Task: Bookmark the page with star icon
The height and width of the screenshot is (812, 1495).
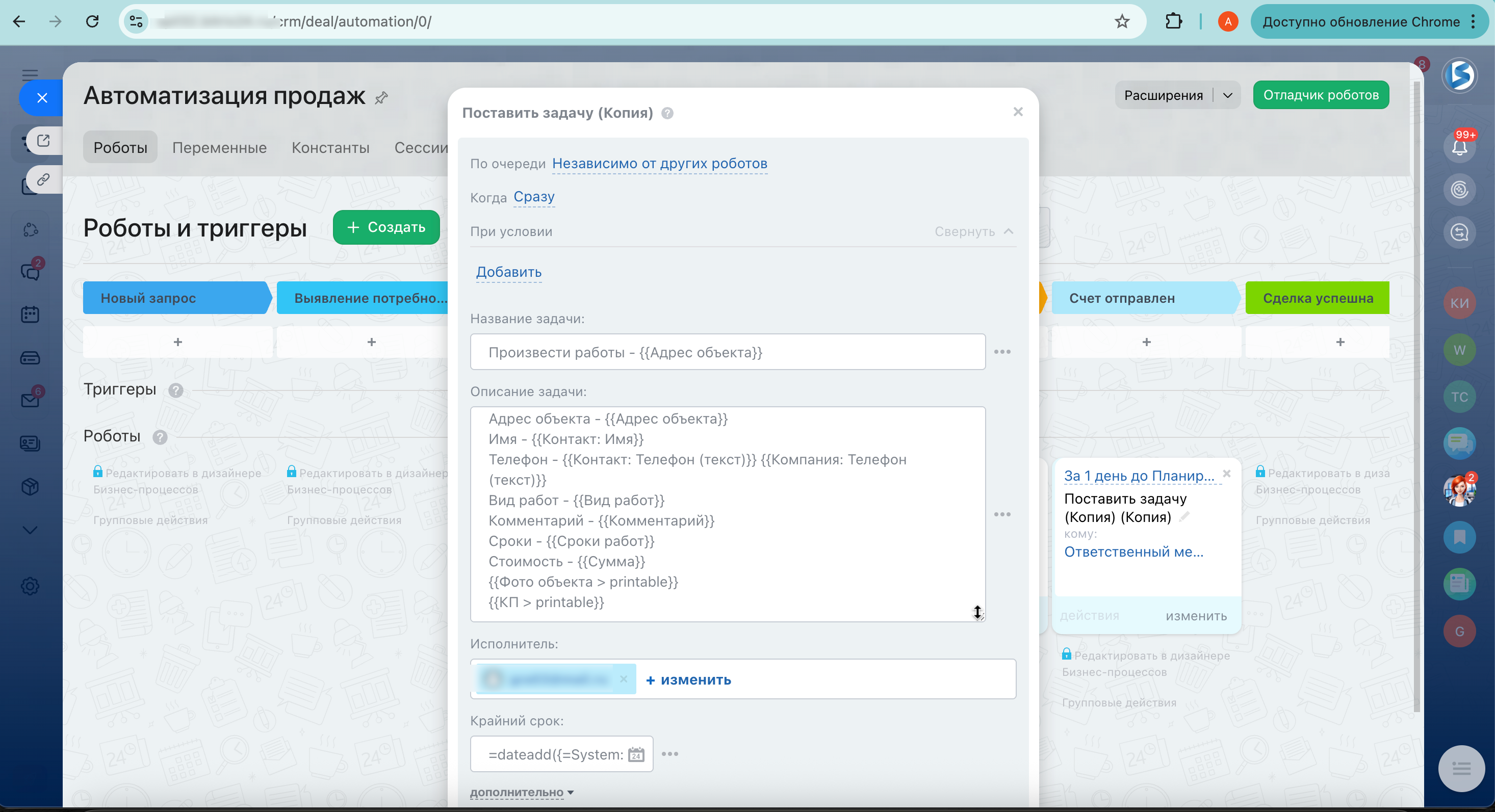Action: click(x=1122, y=22)
